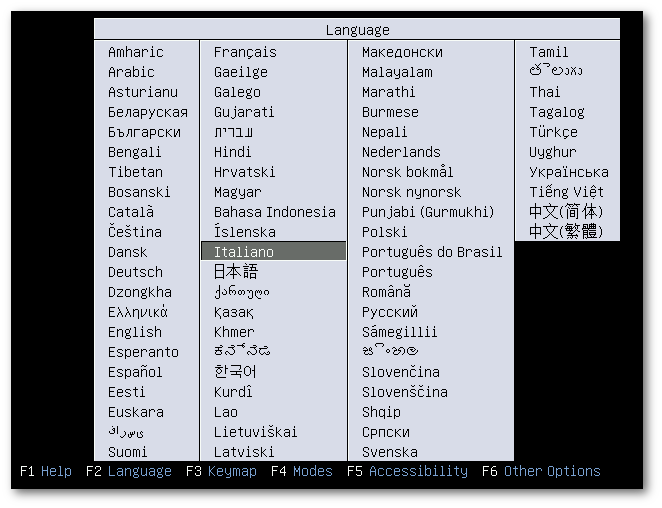Open the F3 Keymap selector
The height and width of the screenshot is (508, 662).
click(x=221, y=471)
